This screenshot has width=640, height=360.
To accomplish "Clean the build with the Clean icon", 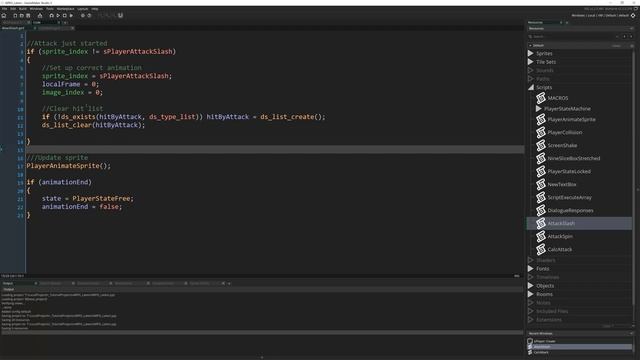I will click(x=71, y=16).
